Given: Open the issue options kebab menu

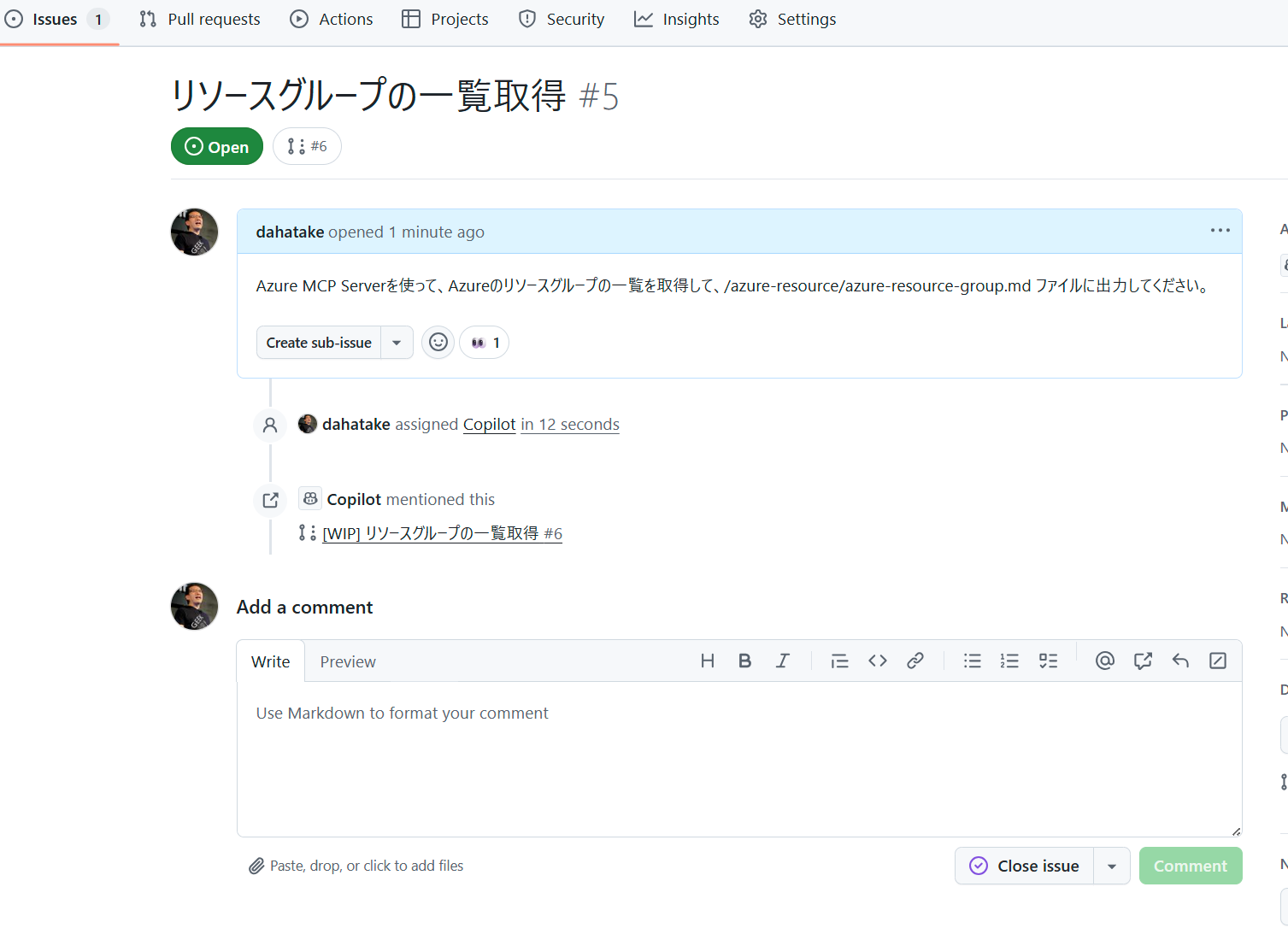Looking at the screenshot, I should (x=1220, y=231).
